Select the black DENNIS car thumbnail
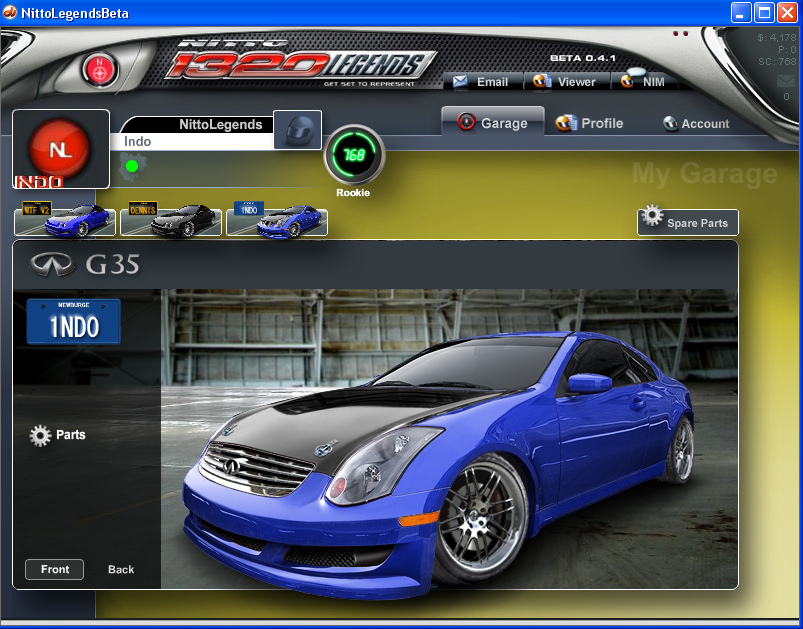 [x=171, y=220]
